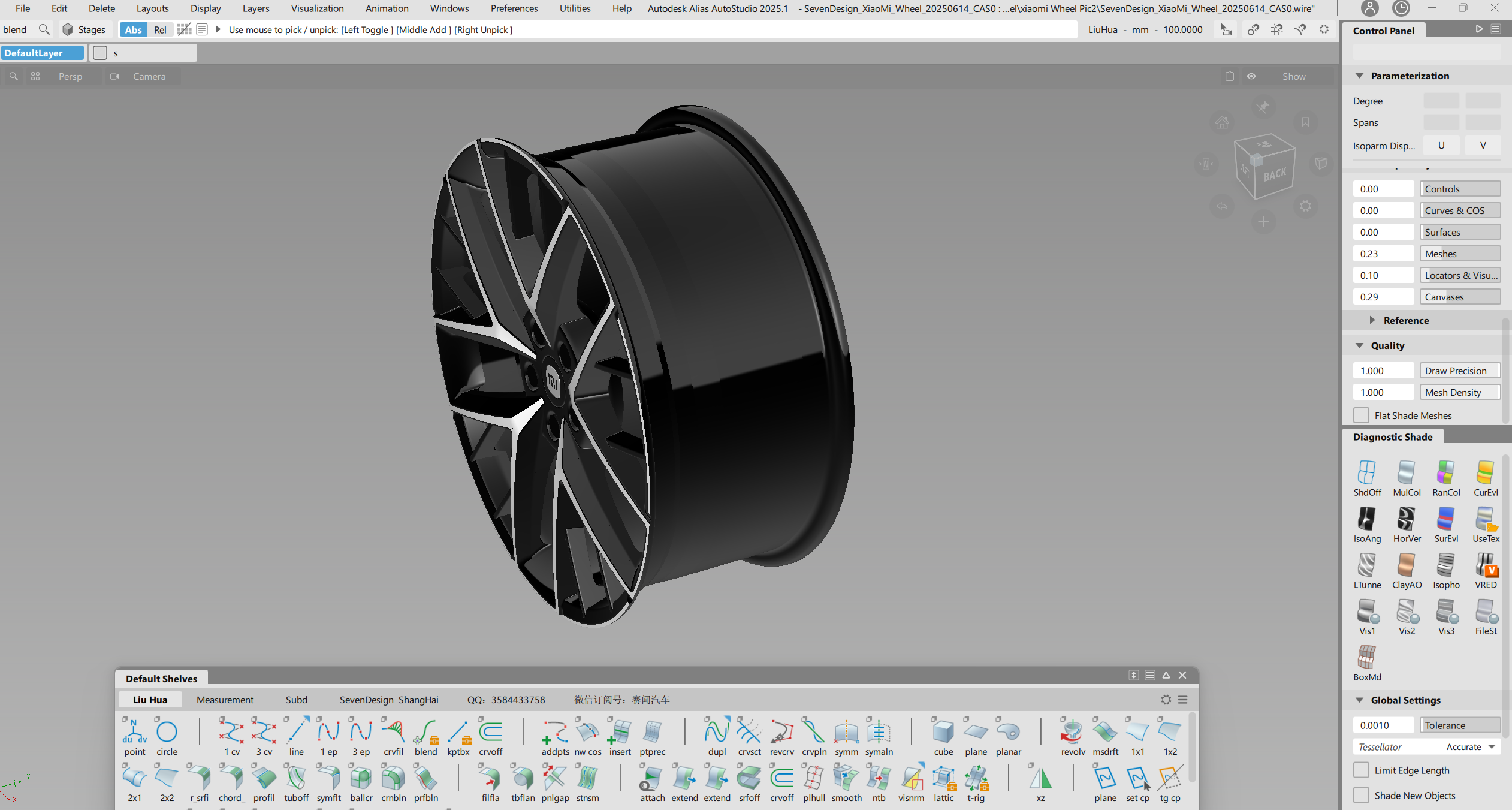Pick the surface fillet (filfla) tool
The width and height of the screenshot is (1512, 810).
point(490,779)
